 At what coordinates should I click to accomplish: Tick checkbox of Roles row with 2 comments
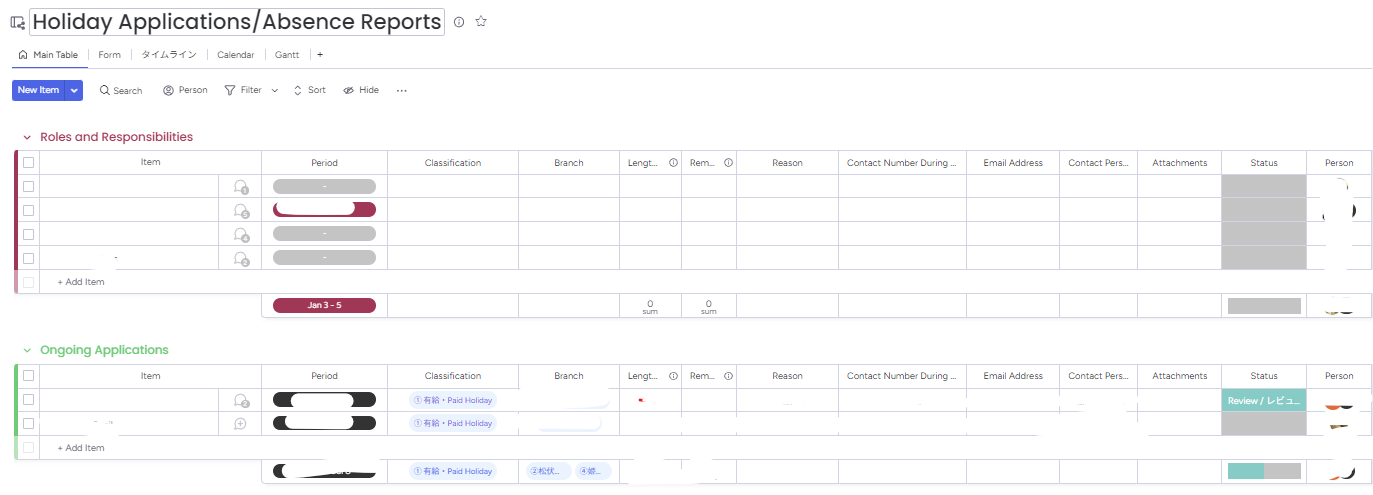click(29, 258)
